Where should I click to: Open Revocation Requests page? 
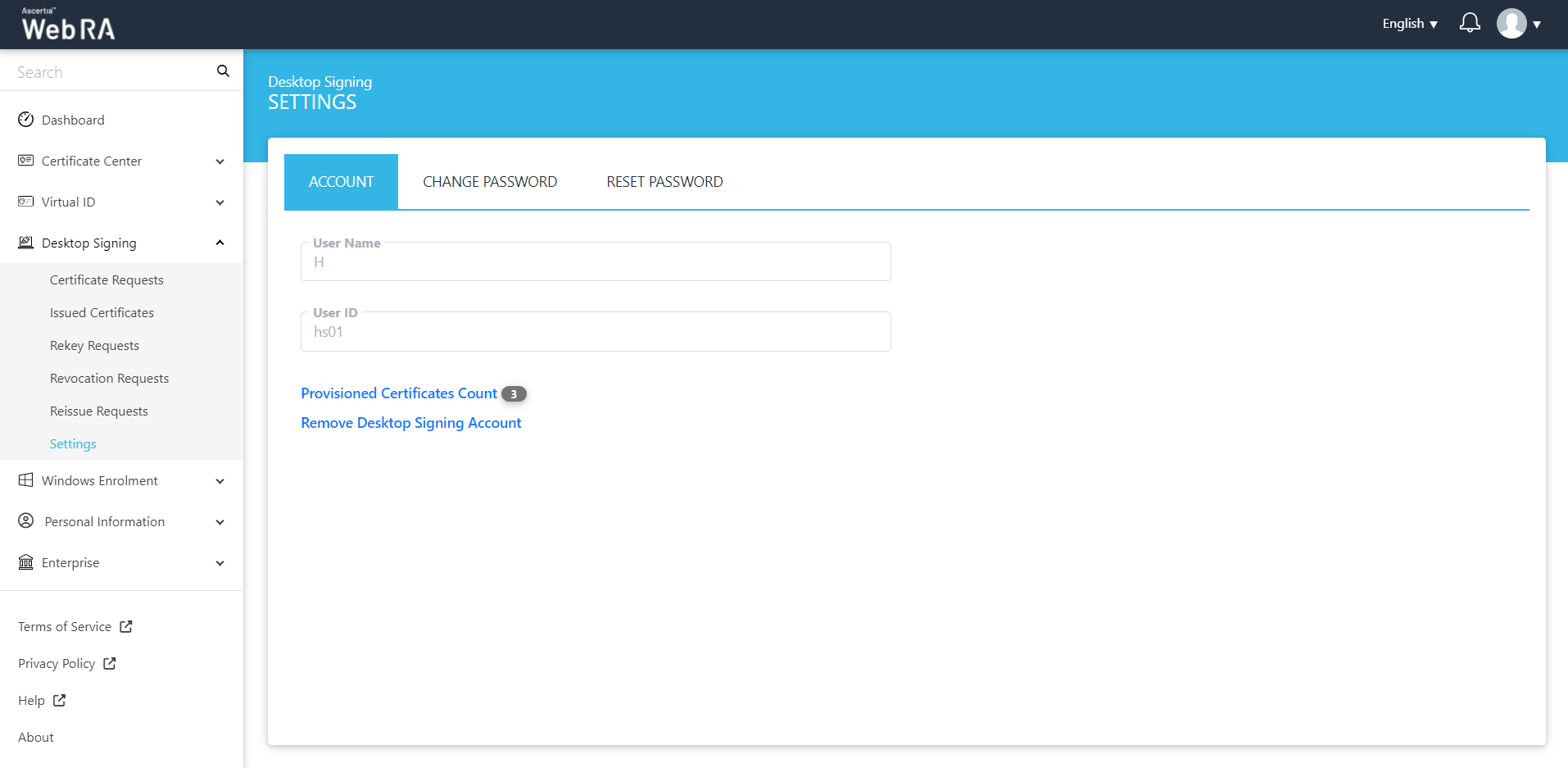pyautogui.click(x=109, y=379)
